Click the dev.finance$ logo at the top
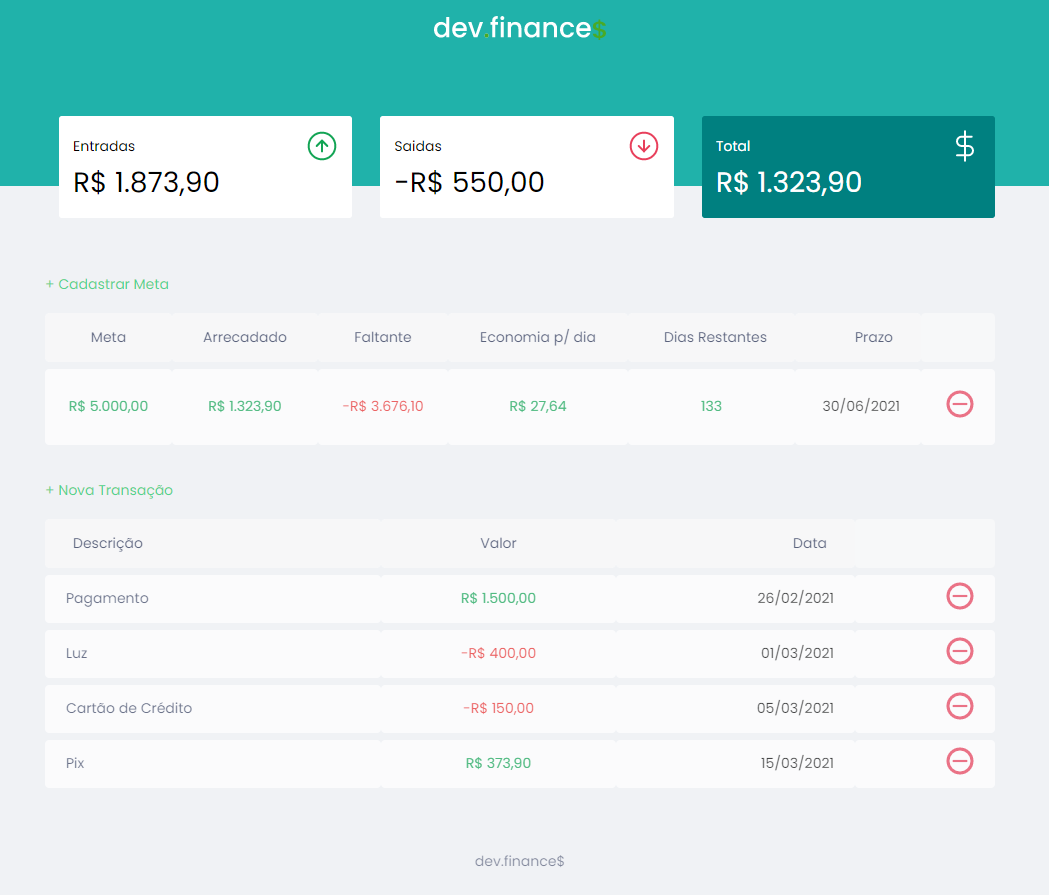1049x895 pixels. pyautogui.click(x=520, y=28)
